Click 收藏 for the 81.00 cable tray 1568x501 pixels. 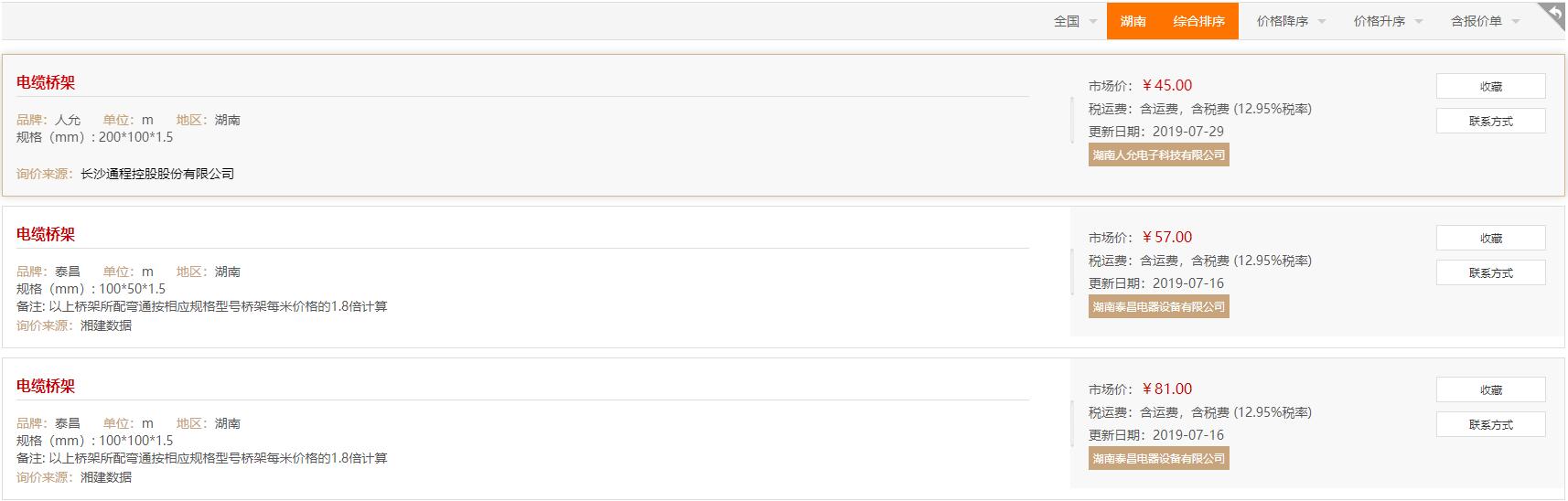1490,389
